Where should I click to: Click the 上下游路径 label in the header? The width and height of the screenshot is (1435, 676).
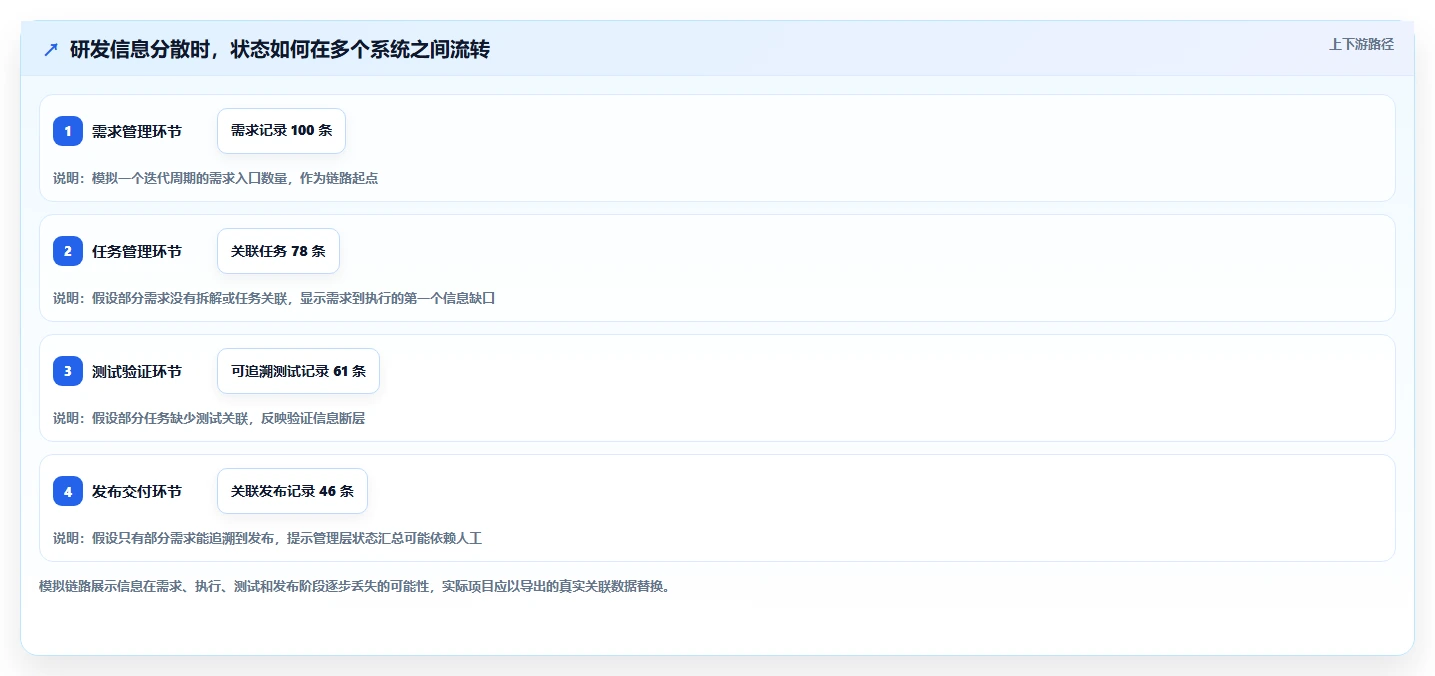pos(1361,44)
